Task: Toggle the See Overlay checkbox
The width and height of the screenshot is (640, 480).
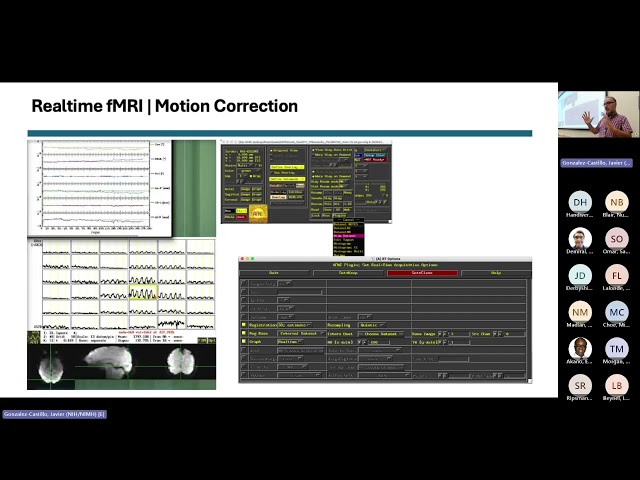Action: tap(271, 173)
